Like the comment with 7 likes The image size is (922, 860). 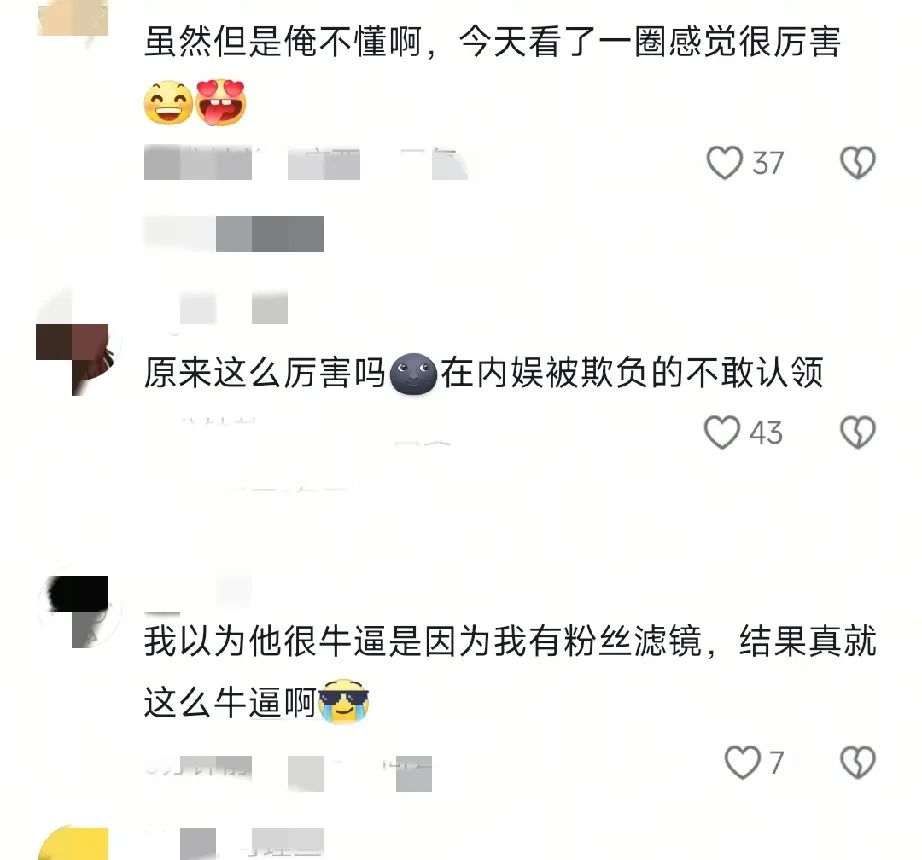point(742,762)
